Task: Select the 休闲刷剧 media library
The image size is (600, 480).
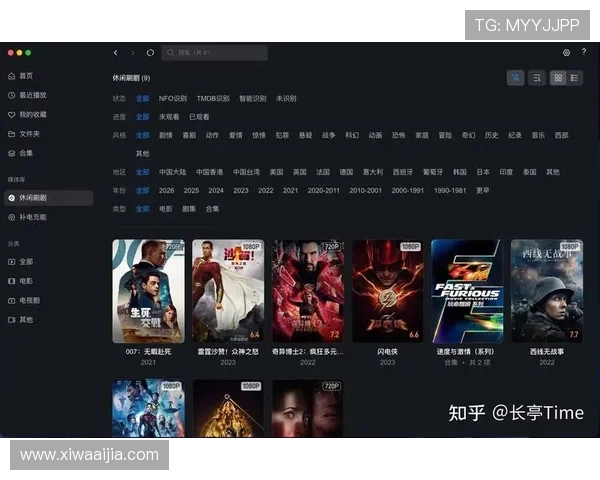Action: tap(49, 198)
